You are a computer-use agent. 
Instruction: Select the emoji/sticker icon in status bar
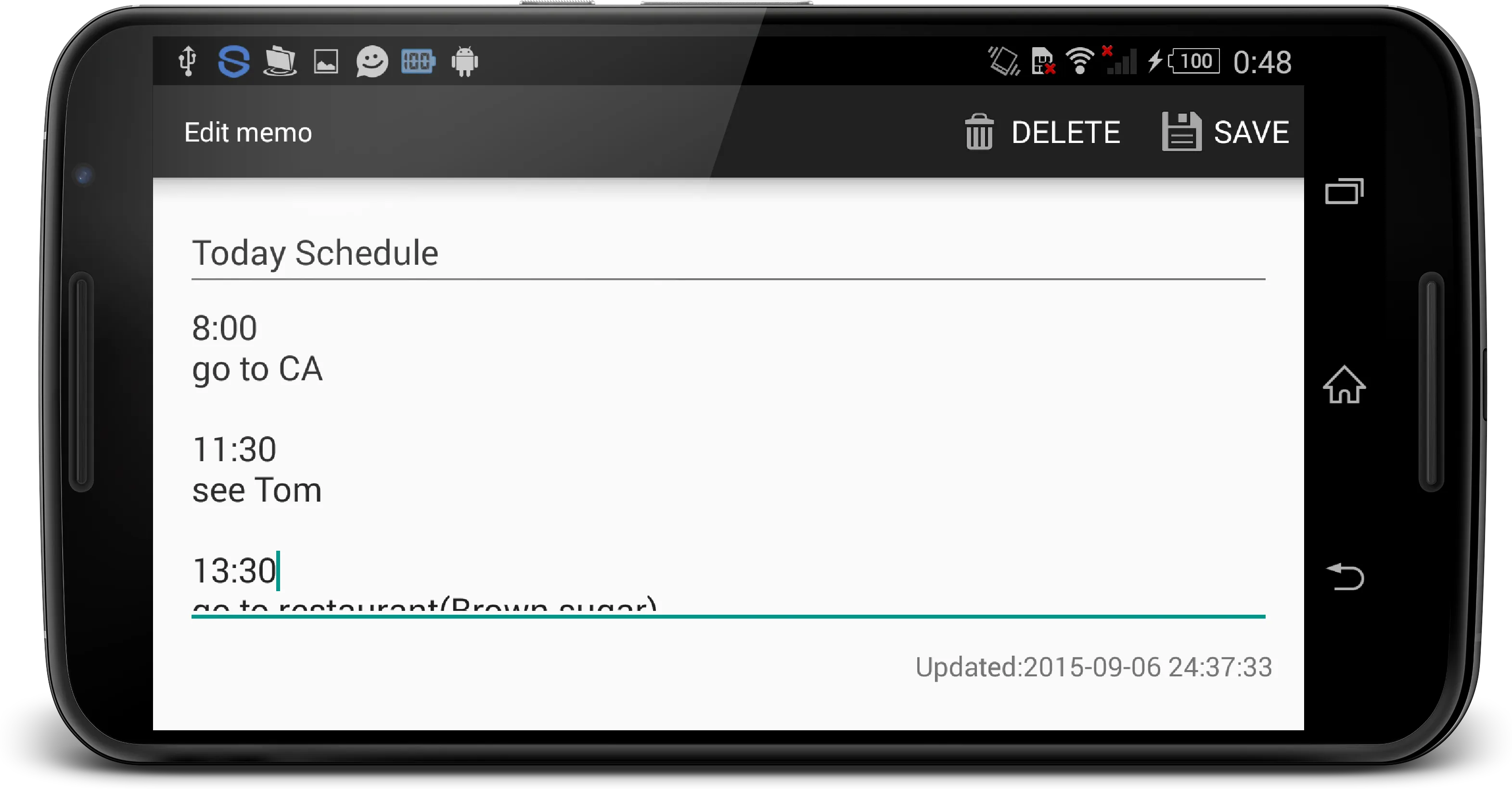[x=372, y=61]
